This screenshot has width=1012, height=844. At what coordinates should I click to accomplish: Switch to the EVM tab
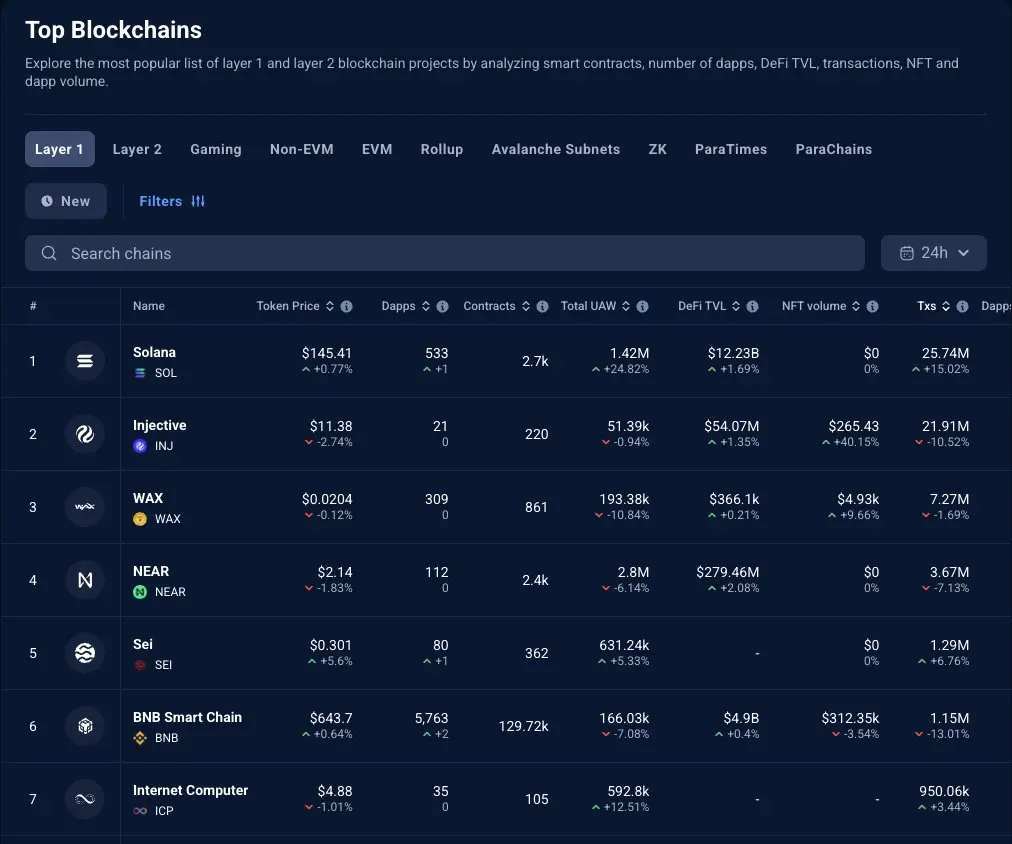pyautogui.click(x=377, y=149)
